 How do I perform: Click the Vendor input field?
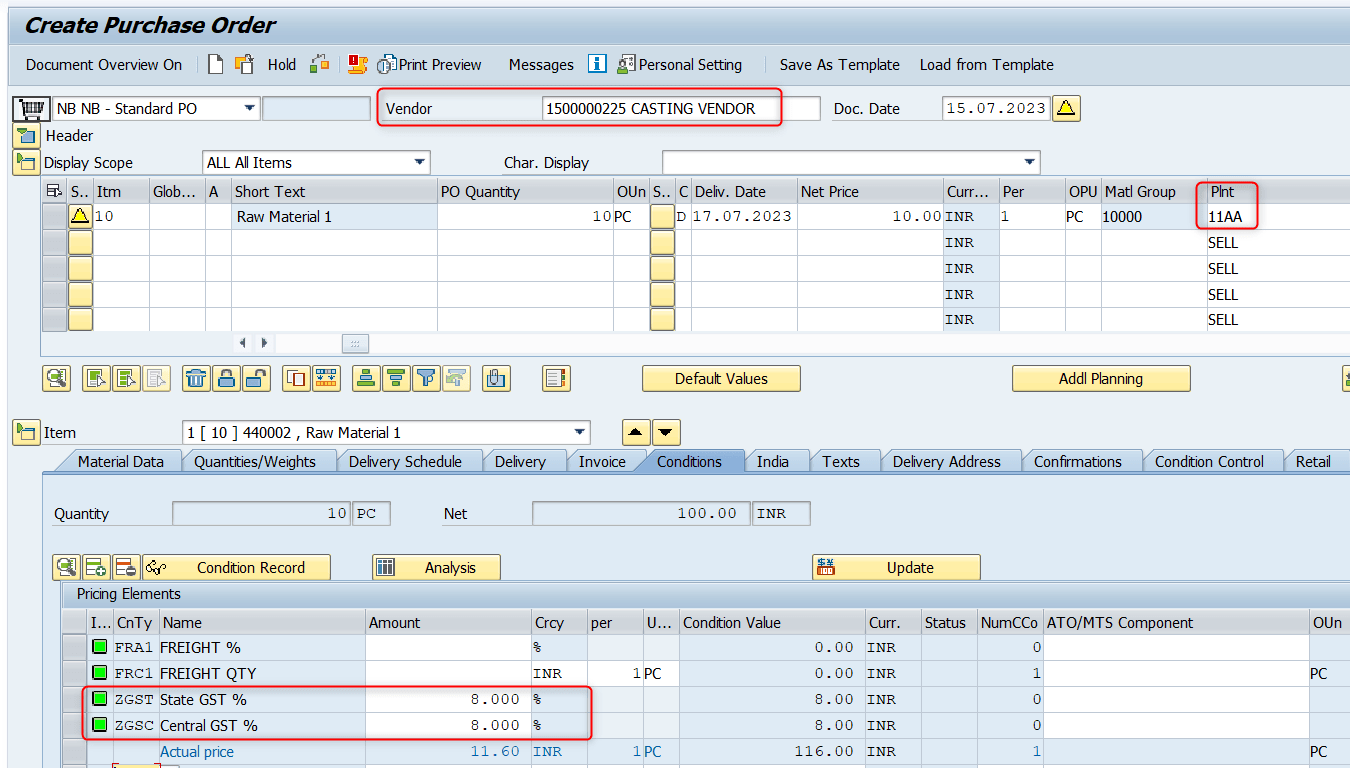[x=681, y=108]
